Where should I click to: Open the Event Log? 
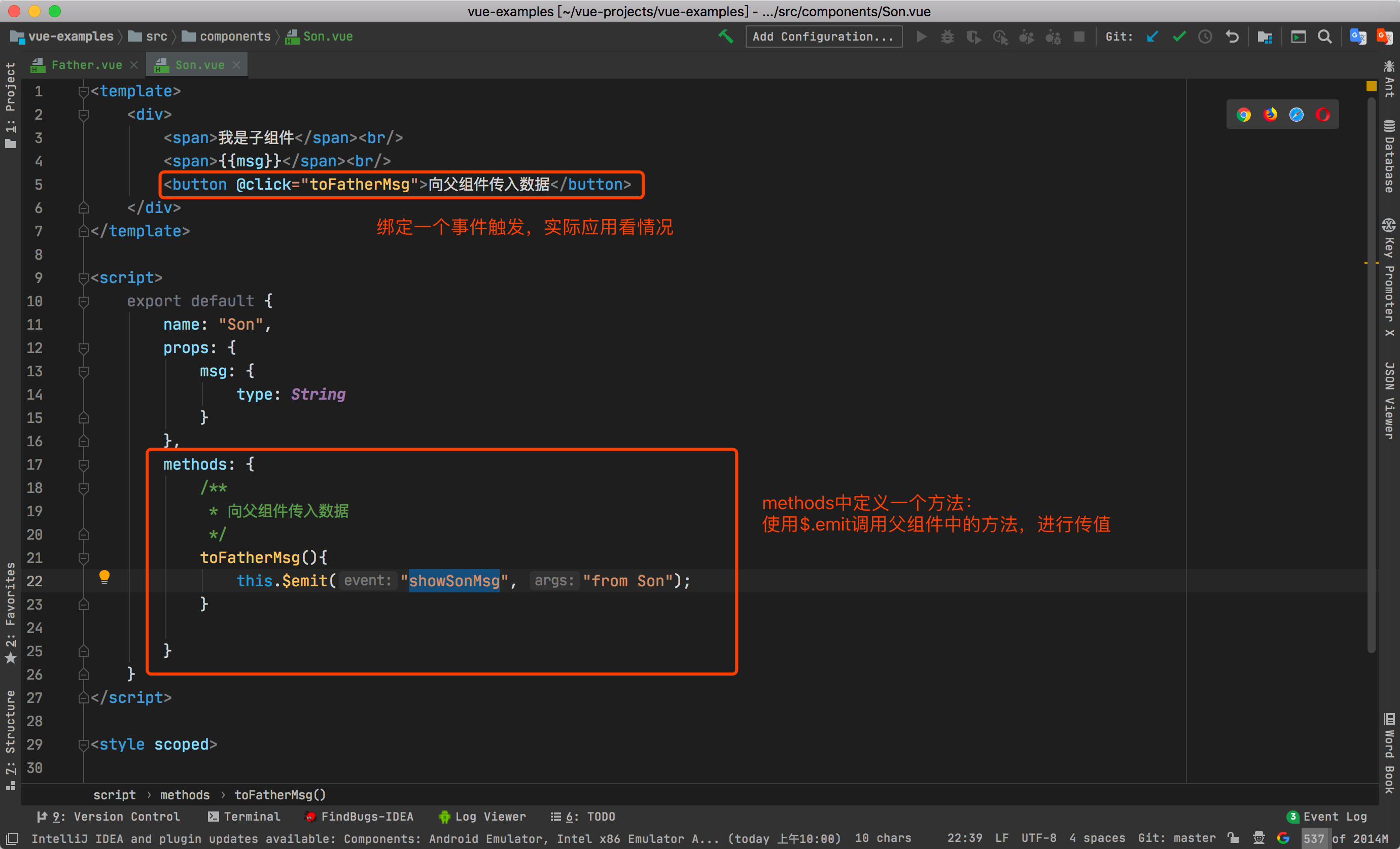pyautogui.click(x=1327, y=817)
